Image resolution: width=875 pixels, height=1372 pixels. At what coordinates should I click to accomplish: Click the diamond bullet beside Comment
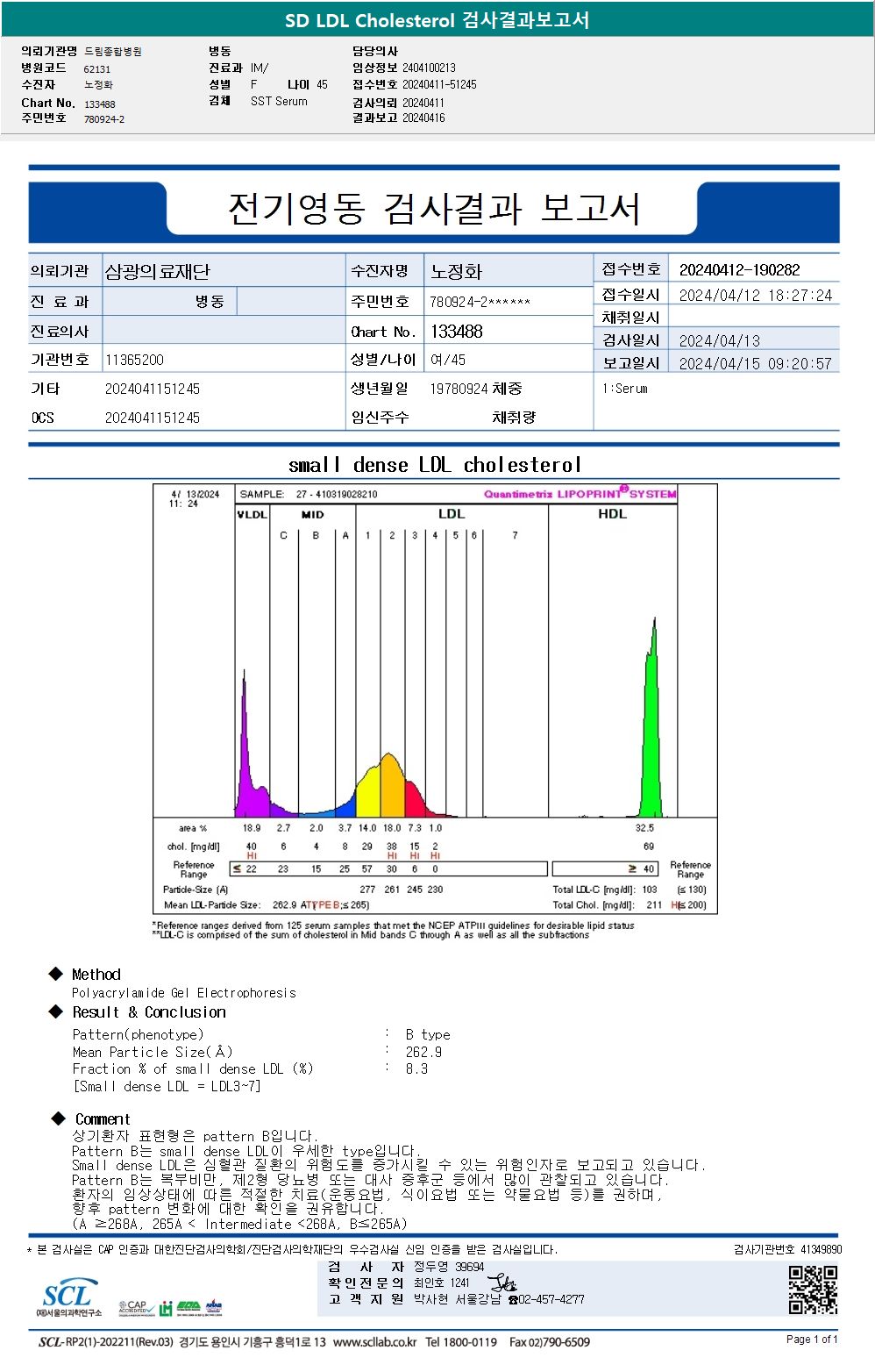[x=59, y=1118]
